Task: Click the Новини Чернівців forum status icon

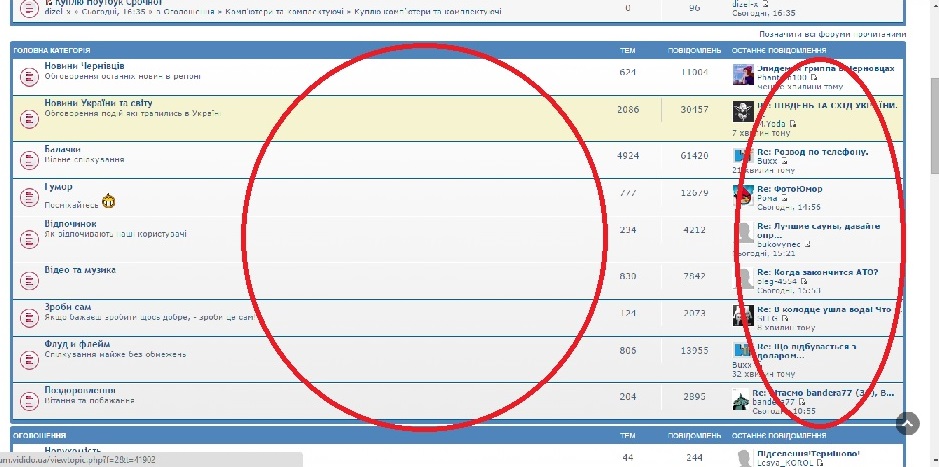Action: point(29,75)
